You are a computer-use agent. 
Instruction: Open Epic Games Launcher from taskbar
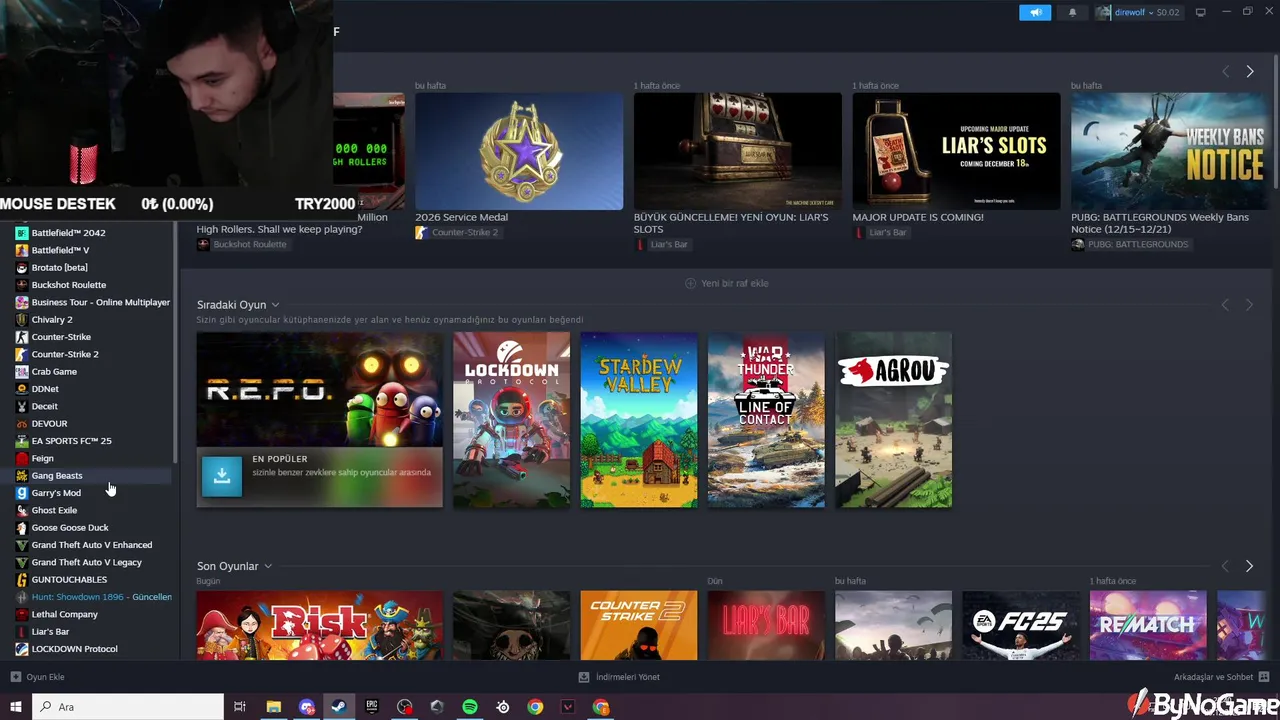[x=372, y=707]
